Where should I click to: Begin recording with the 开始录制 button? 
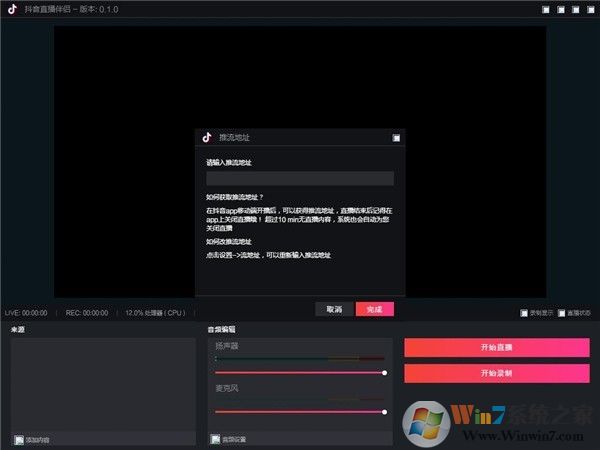(496, 373)
